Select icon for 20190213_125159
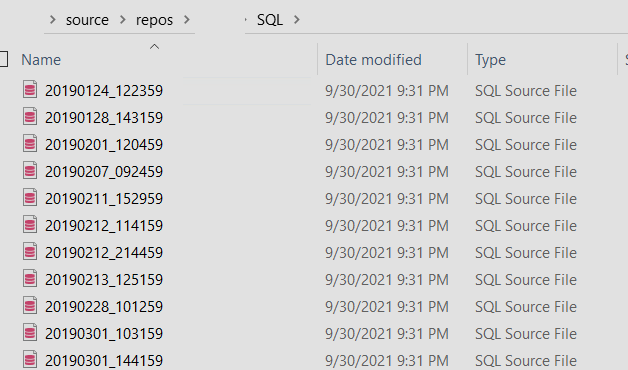This screenshot has width=628, height=370. click(30, 279)
